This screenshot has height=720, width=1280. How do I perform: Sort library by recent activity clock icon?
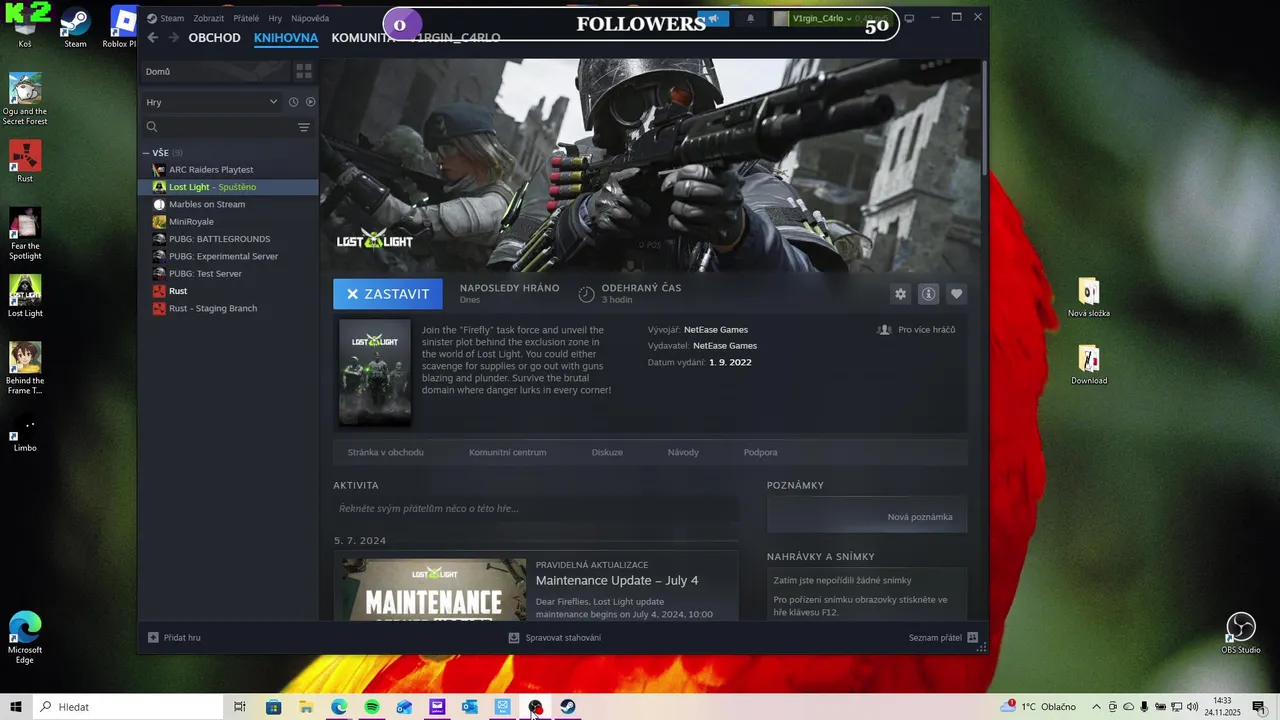(x=293, y=102)
